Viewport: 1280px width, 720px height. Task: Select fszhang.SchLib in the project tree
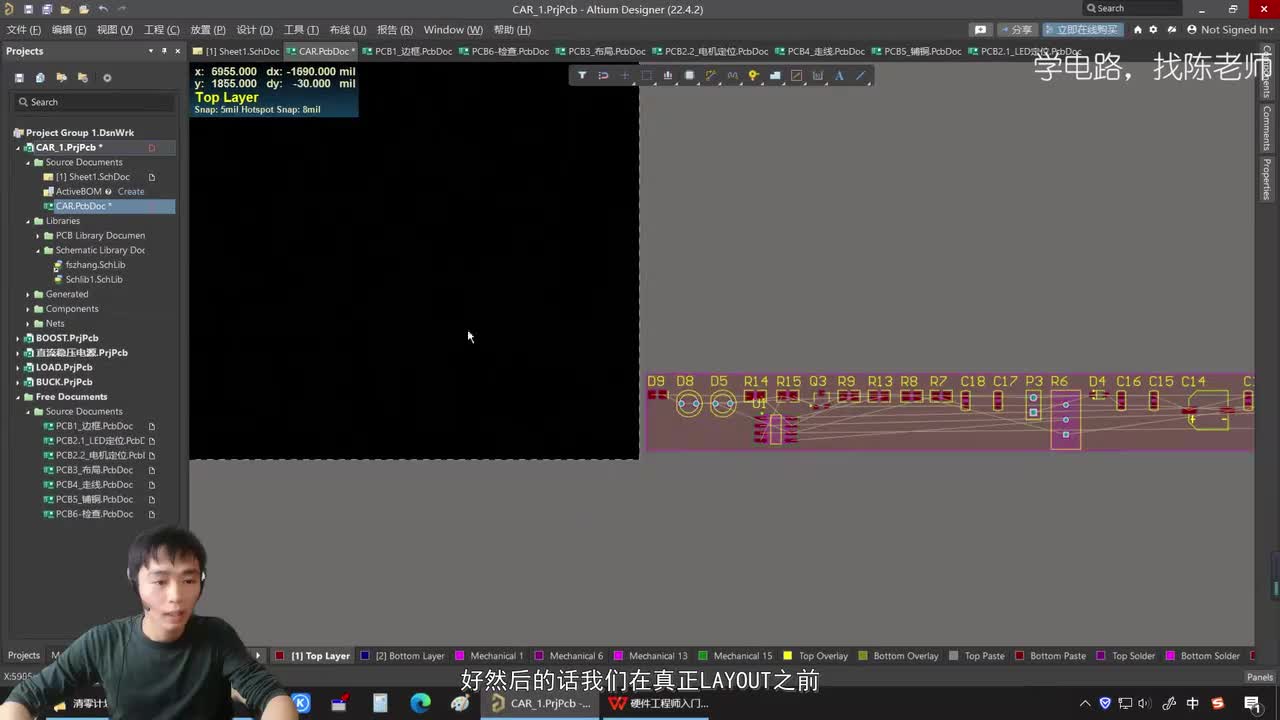[x=95, y=265]
